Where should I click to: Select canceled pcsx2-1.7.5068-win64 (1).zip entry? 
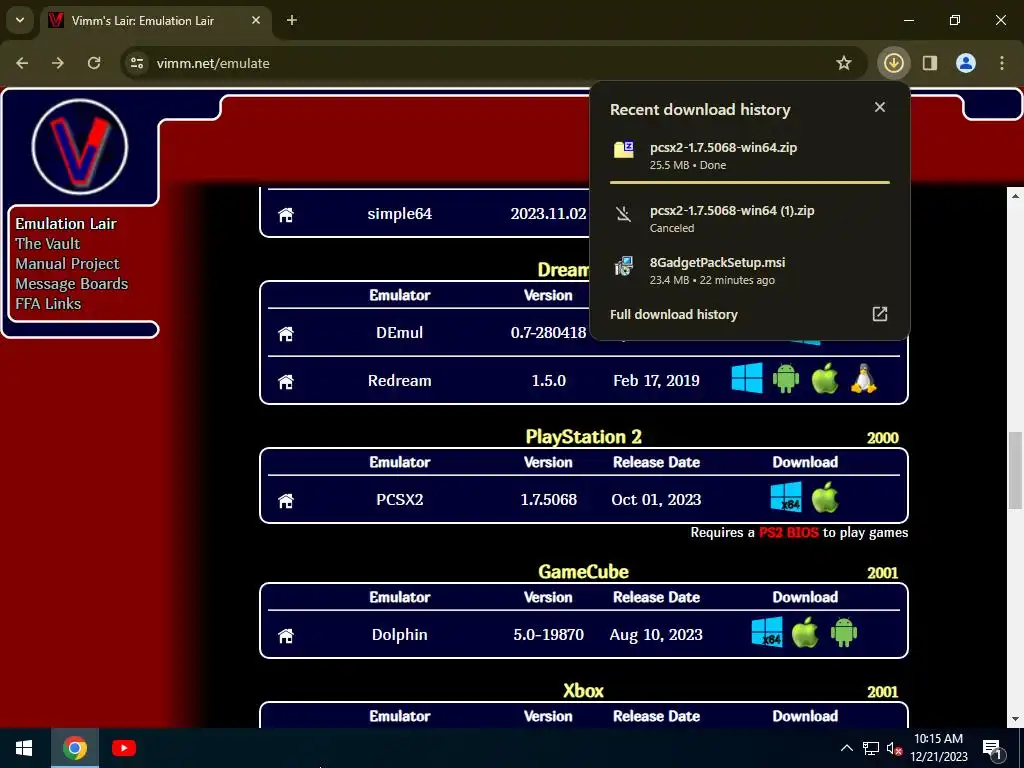750,219
